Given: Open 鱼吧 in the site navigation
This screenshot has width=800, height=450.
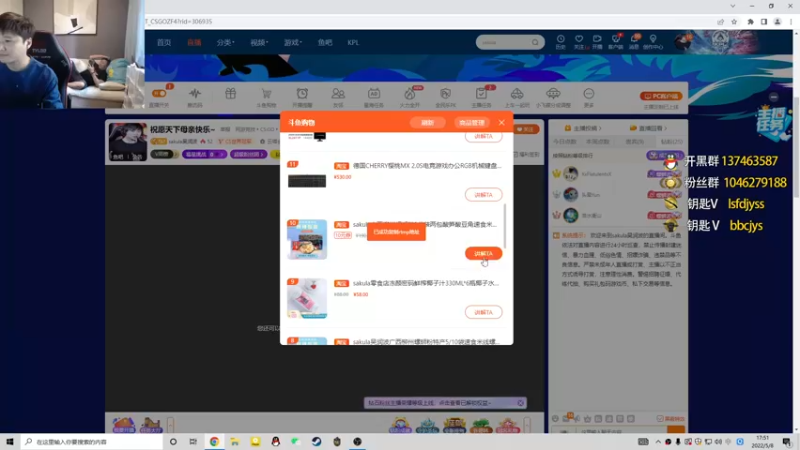Looking at the screenshot, I should [x=324, y=42].
